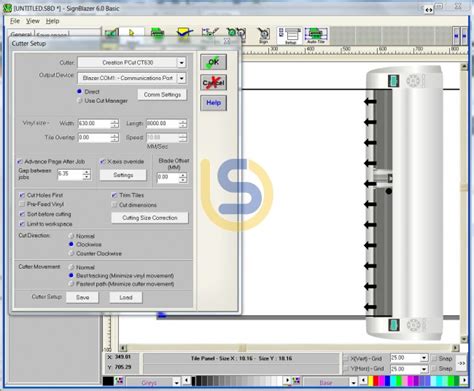
Task: Open the Greys palette dropdown
Action: coord(177,382)
